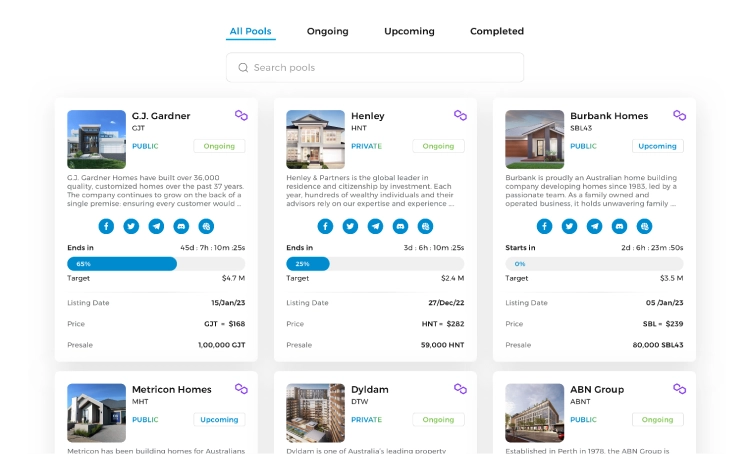750x454 pixels.
Task: Click the PUBLIC label on G.J. Gardner card
Action: [x=145, y=146]
